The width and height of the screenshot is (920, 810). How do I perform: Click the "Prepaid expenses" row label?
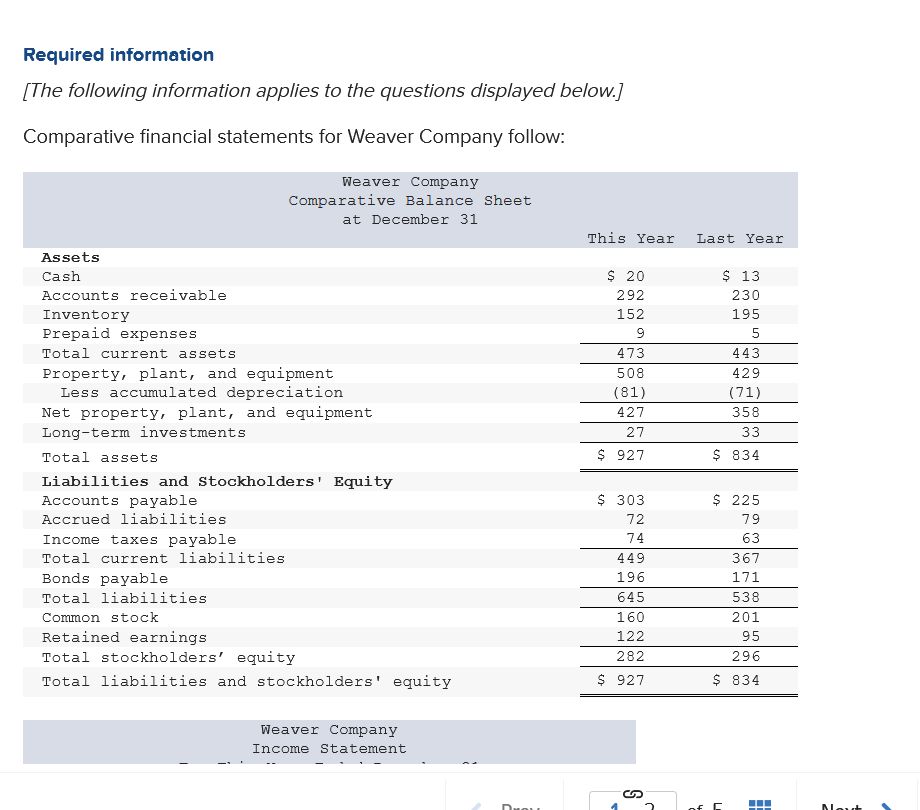(x=120, y=334)
